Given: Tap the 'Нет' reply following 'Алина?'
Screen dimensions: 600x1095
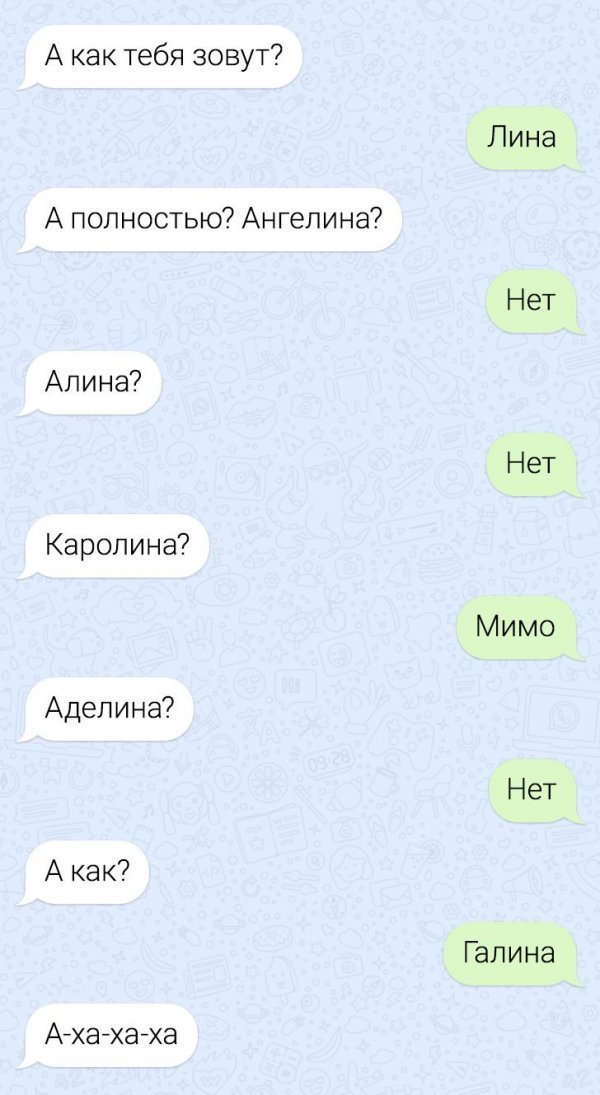Looking at the screenshot, I should click(532, 464).
